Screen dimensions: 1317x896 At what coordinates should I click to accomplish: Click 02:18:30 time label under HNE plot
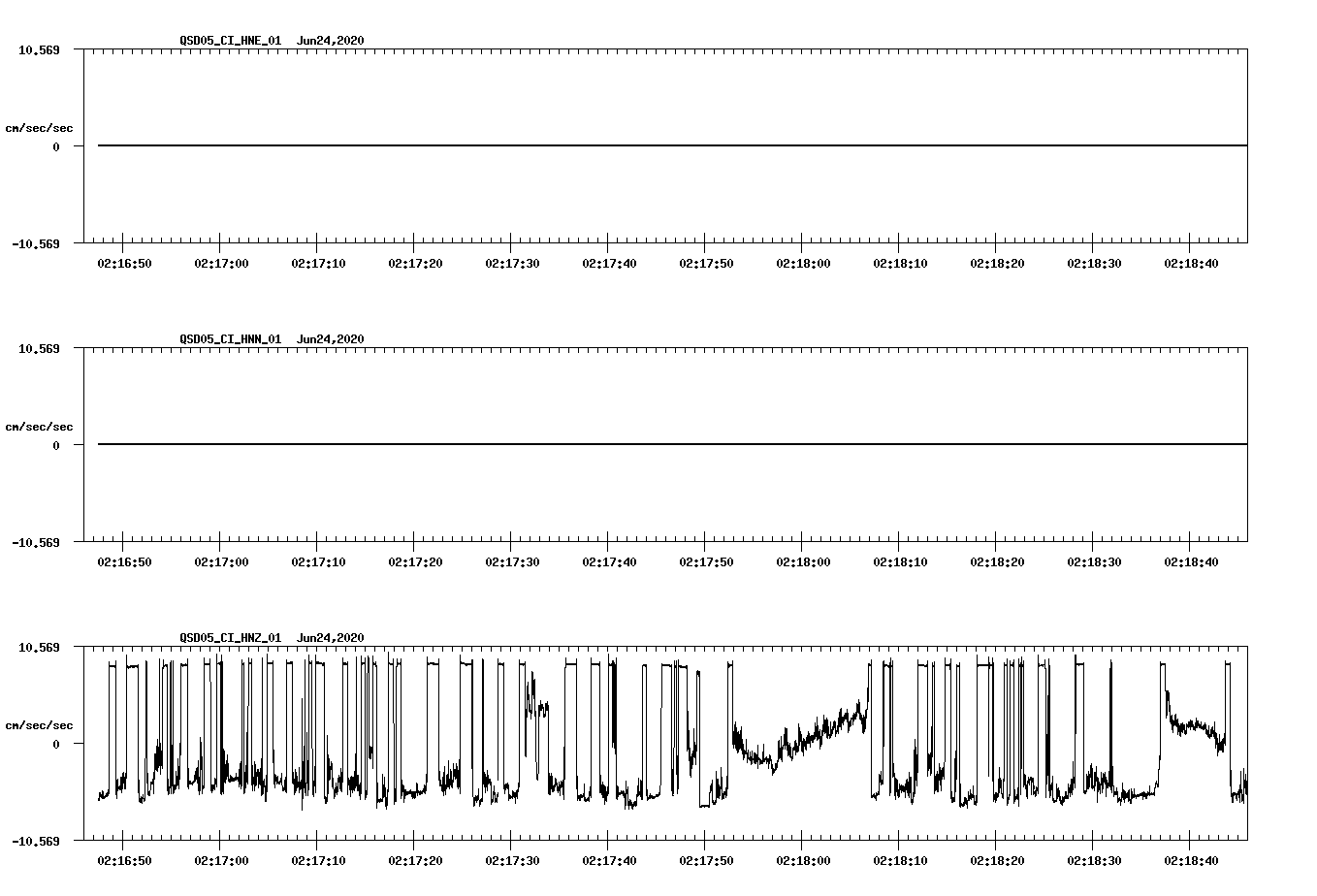[x=1094, y=263]
